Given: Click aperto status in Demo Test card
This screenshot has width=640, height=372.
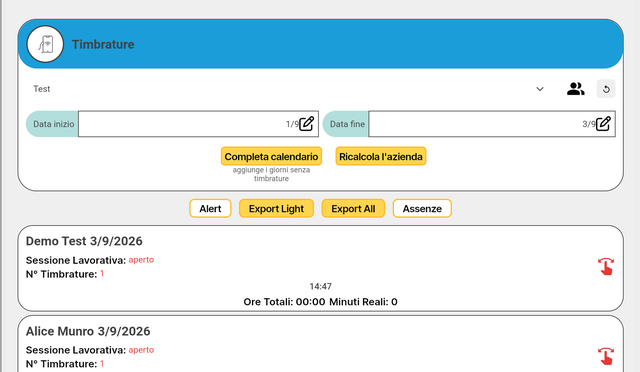Looking at the screenshot, I should pyautogui.click(x=141, y=260).
